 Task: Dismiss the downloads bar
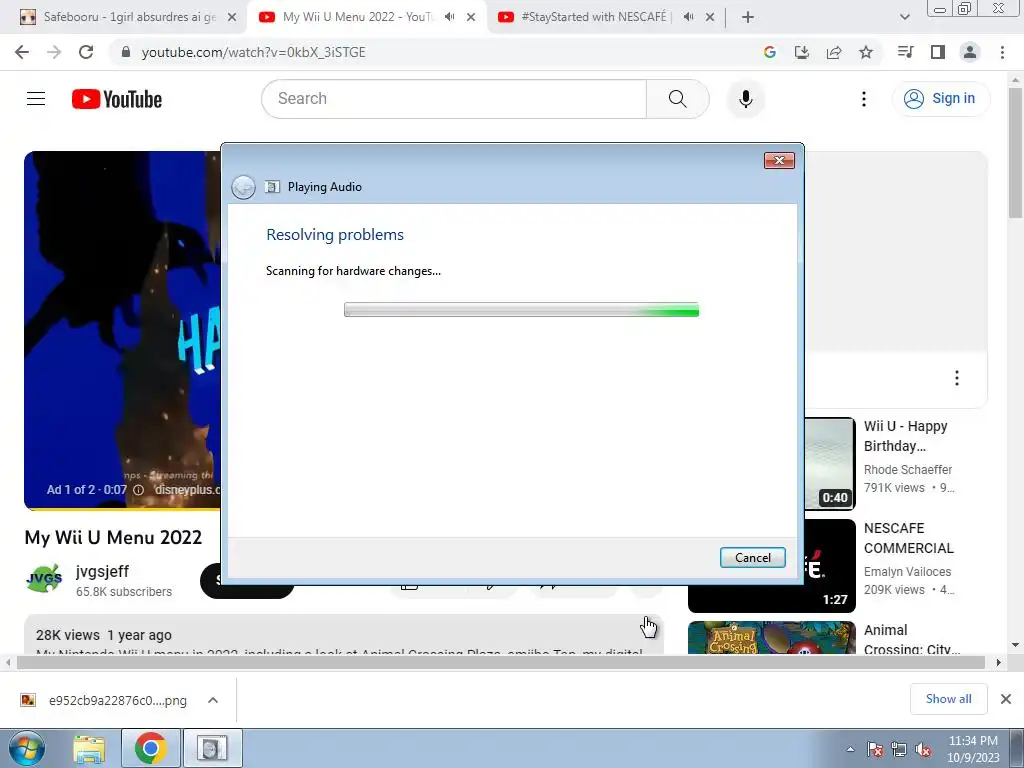(1006, 699)
